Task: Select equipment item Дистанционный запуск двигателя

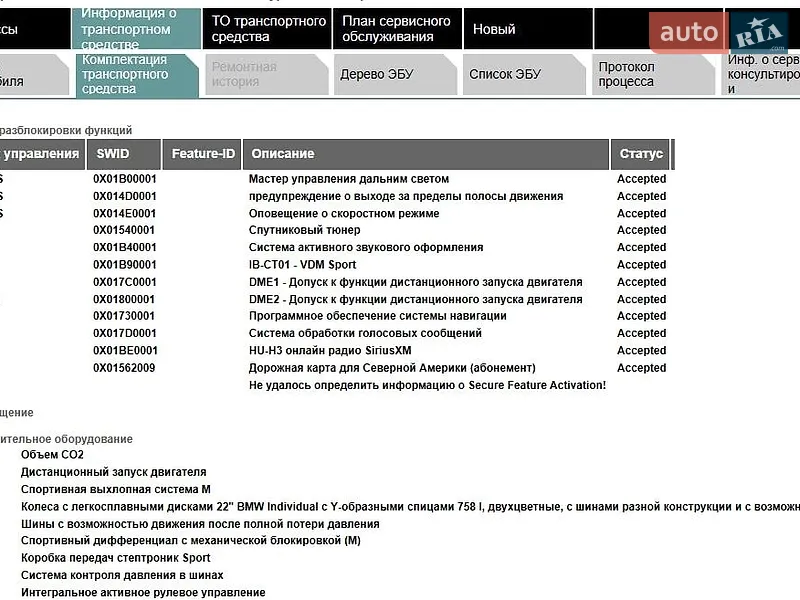Action: point(114,472)
